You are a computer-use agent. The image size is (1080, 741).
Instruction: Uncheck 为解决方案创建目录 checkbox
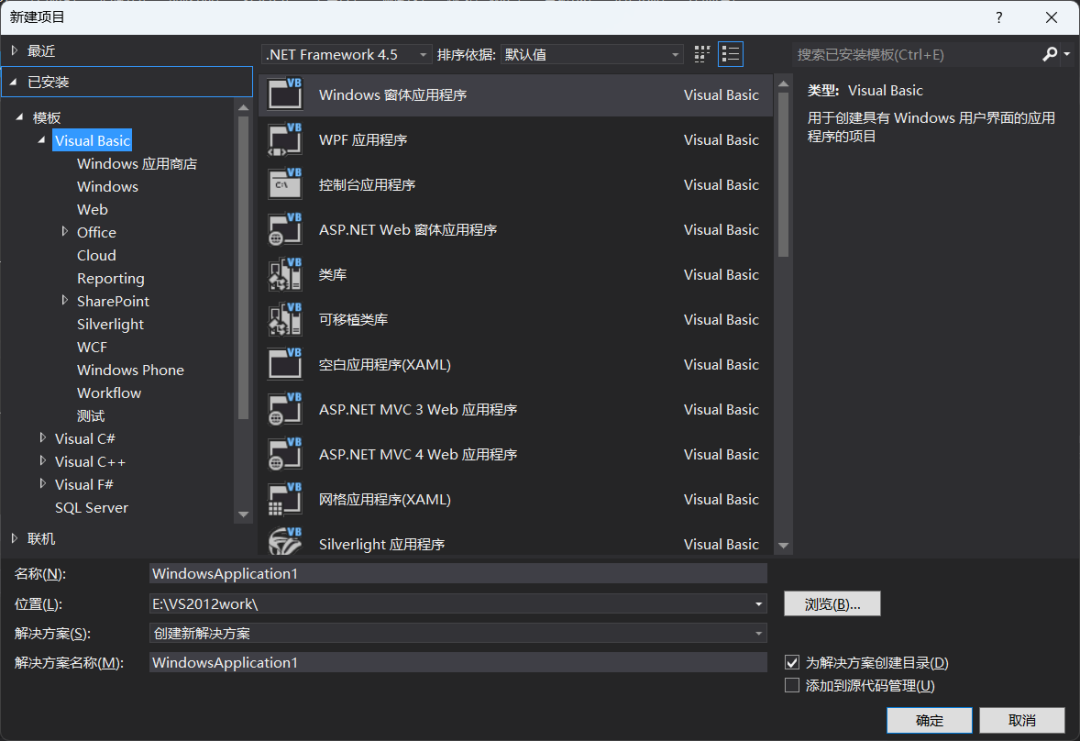coord(791,662)
